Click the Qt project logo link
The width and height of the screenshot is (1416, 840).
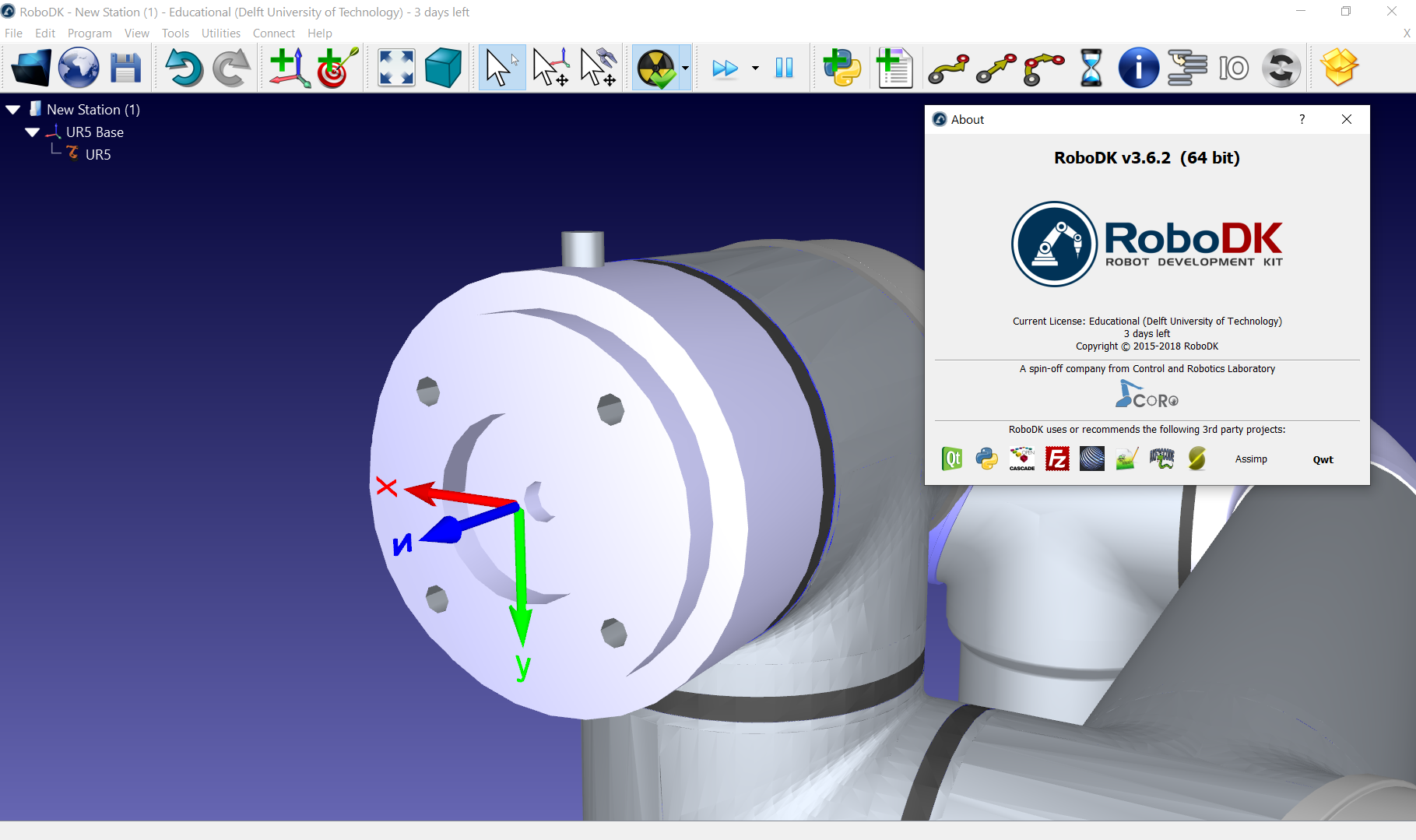coord(952,459)
